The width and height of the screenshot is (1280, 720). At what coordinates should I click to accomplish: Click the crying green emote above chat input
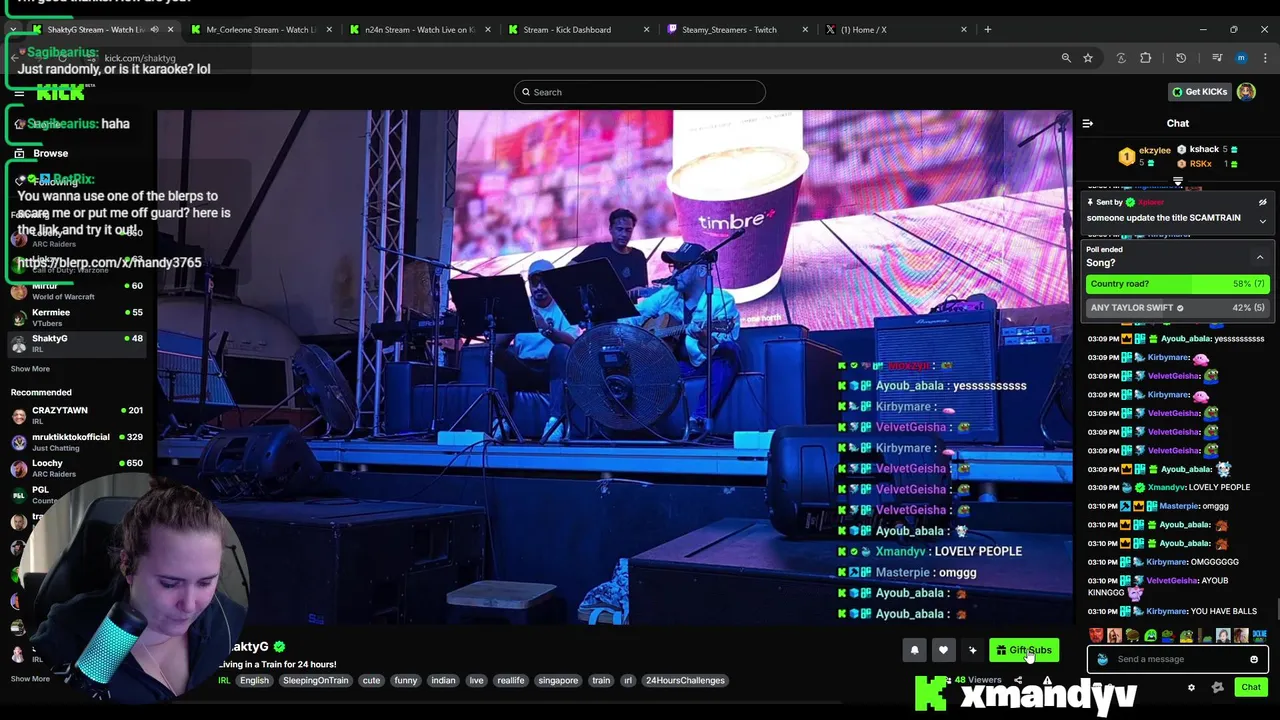1150,635
